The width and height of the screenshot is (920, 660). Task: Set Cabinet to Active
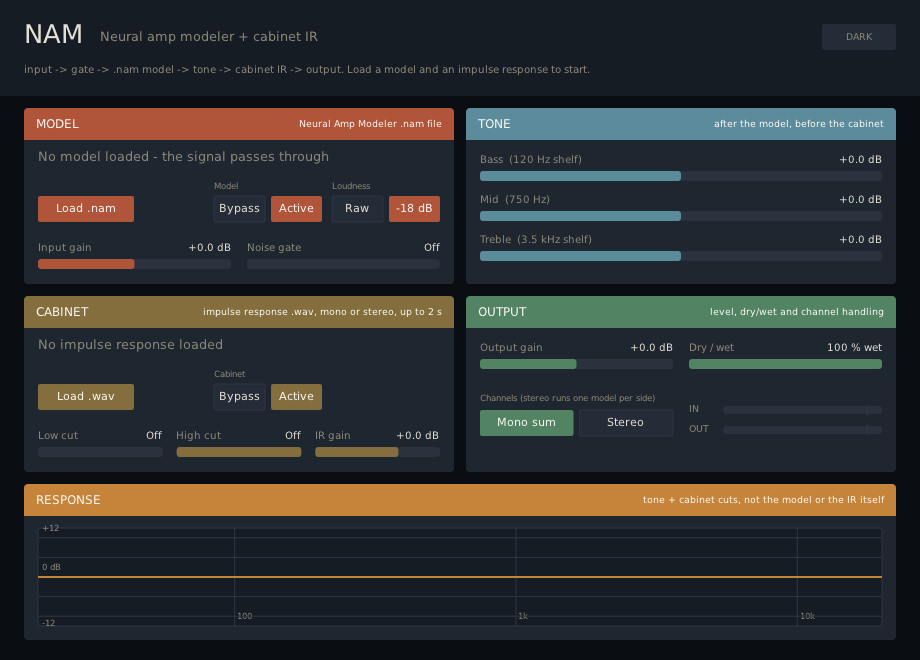click(x=296, y=397)
